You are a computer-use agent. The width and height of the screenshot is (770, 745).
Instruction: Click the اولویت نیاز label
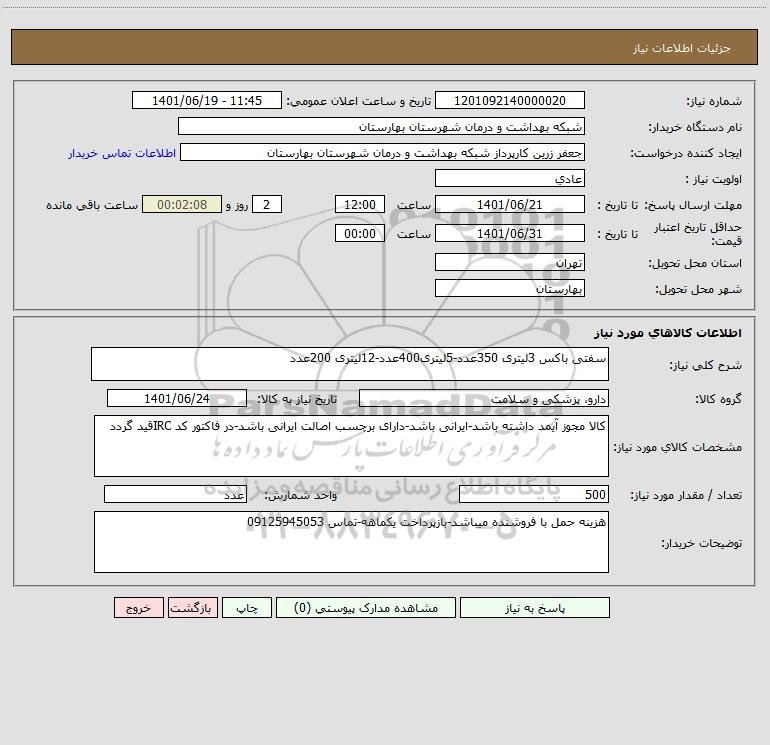pos(714,179)
